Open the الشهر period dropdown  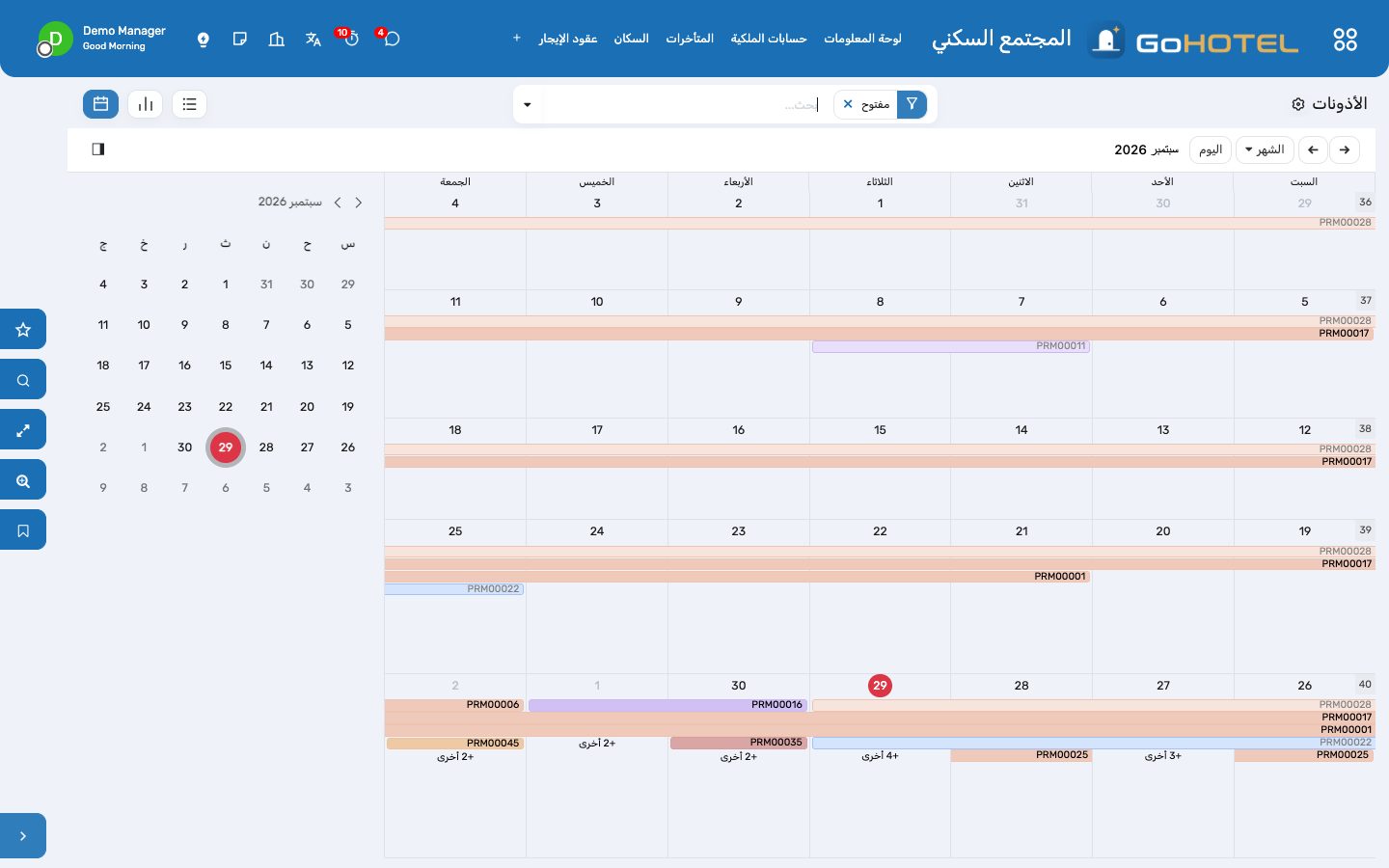coord(1265,149)
